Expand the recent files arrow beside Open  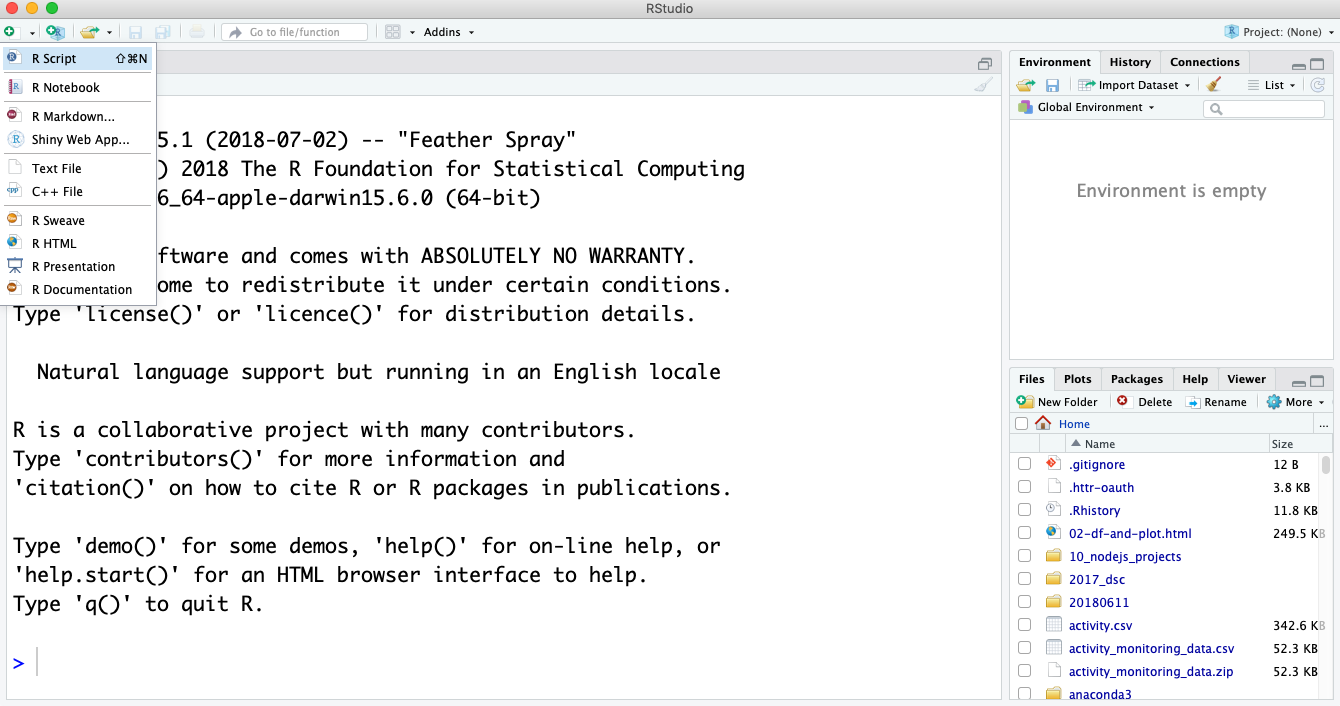[x=109, y=32]
